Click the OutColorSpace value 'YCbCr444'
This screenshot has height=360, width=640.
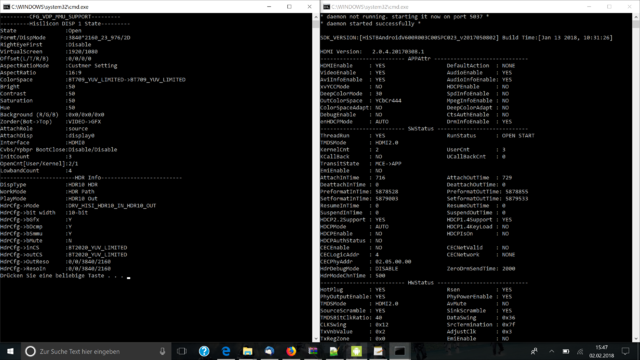pyautogui.click(x=388, y=100)
